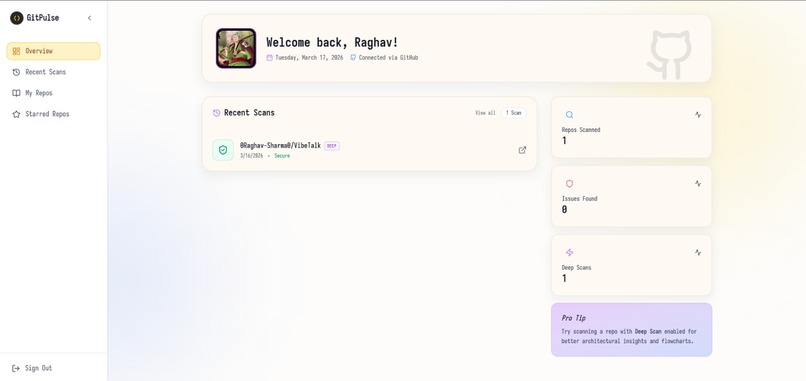Click the history icon beside sidebar Recent Scans
Image resolution: width=806 pixels, height=381 pixels.
click(16, 72)
